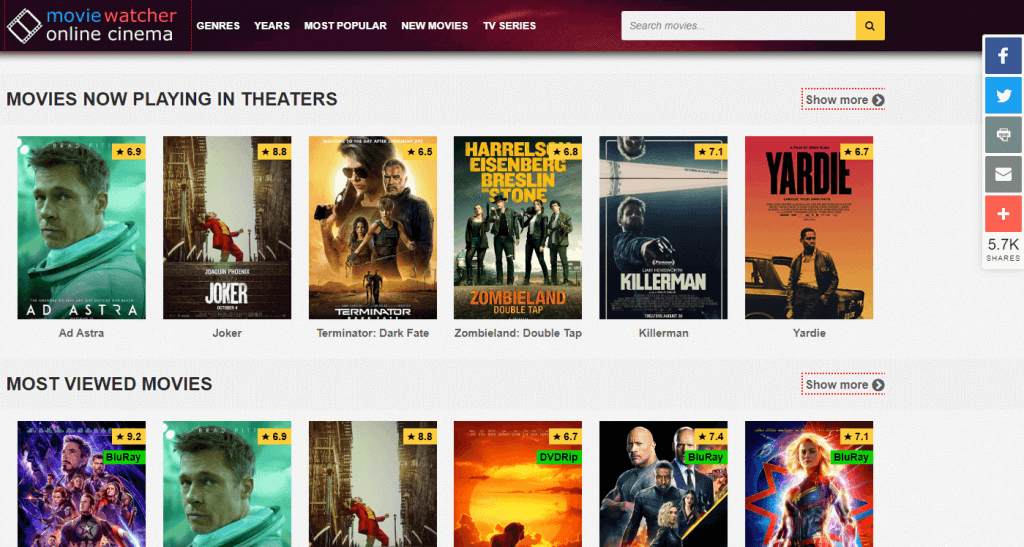This screenshot has width=1024, height=547.
Task: Open the New Movies page
Action: pos(434,25)
